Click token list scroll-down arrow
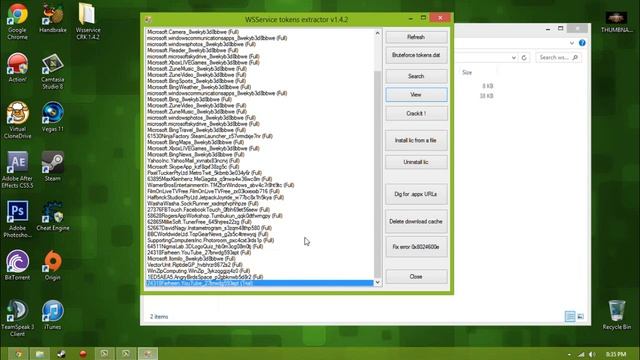The height and width of the screenshot is (360, 640). (378, 282)
